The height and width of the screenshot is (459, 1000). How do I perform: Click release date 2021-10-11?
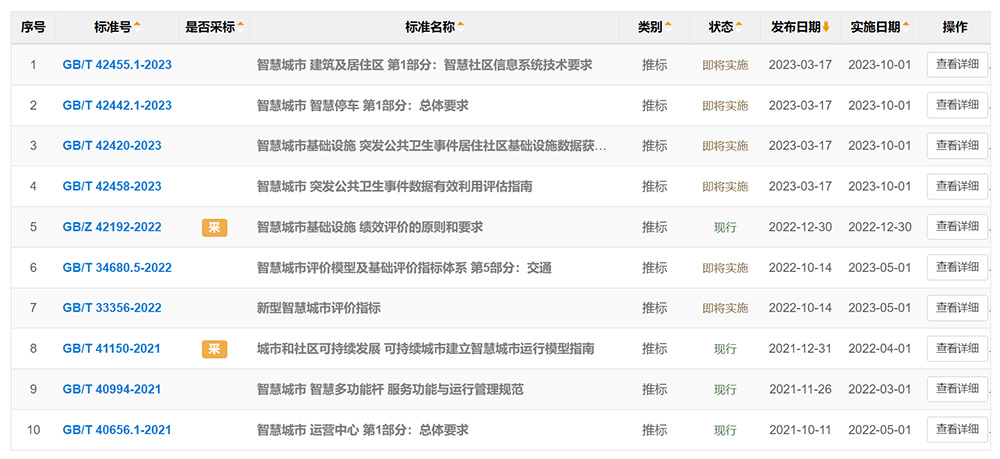[800, 430]
